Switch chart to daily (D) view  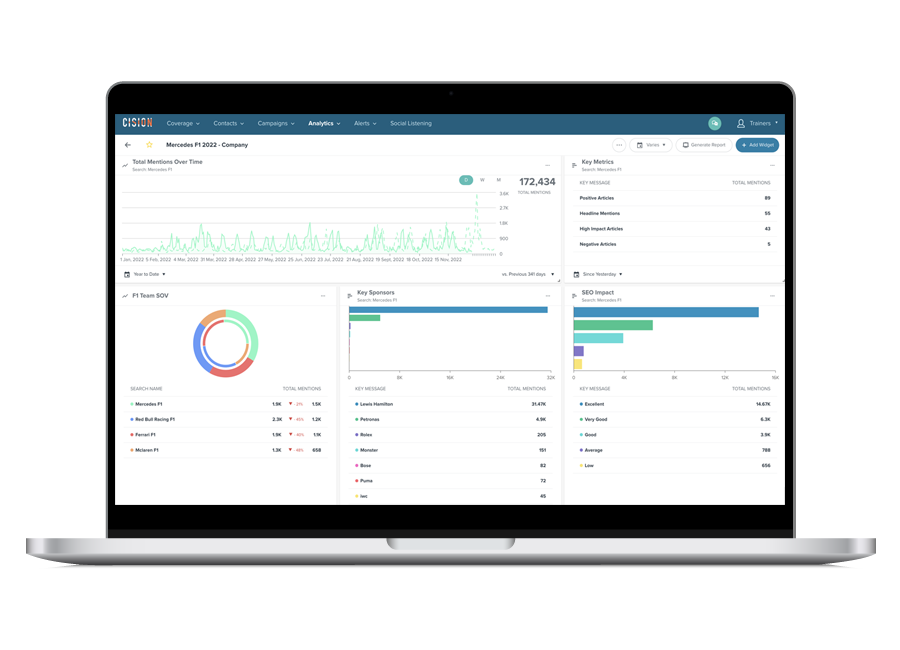click(465, 180)
